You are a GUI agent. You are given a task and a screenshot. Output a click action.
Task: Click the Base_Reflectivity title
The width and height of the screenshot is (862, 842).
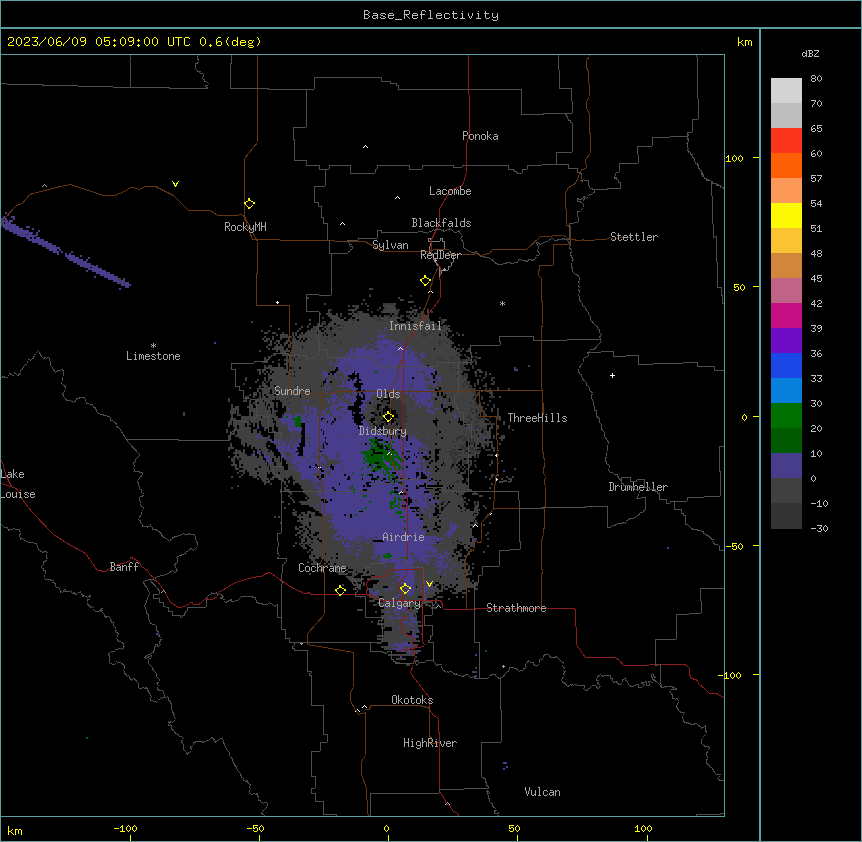[431, 15]
